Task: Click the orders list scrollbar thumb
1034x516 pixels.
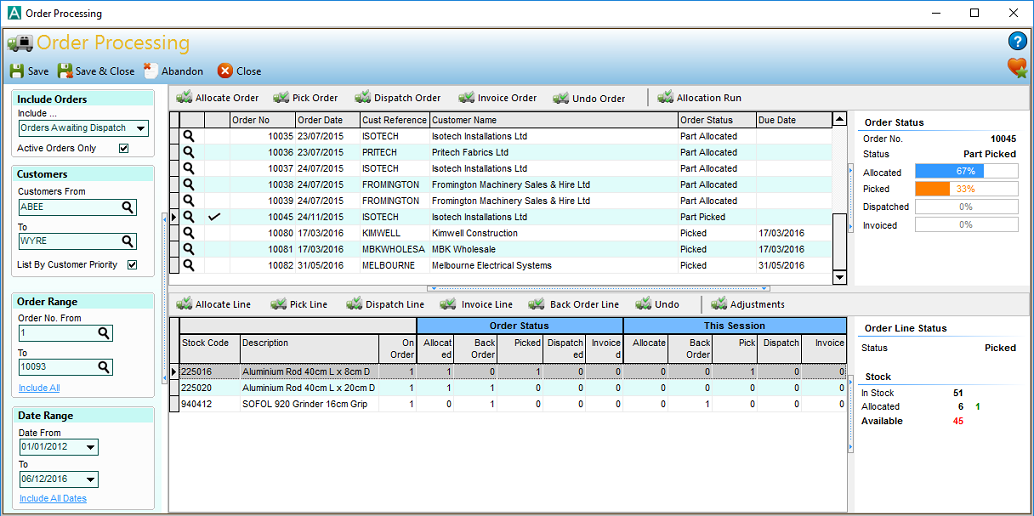Action: [x=839, y=242]
